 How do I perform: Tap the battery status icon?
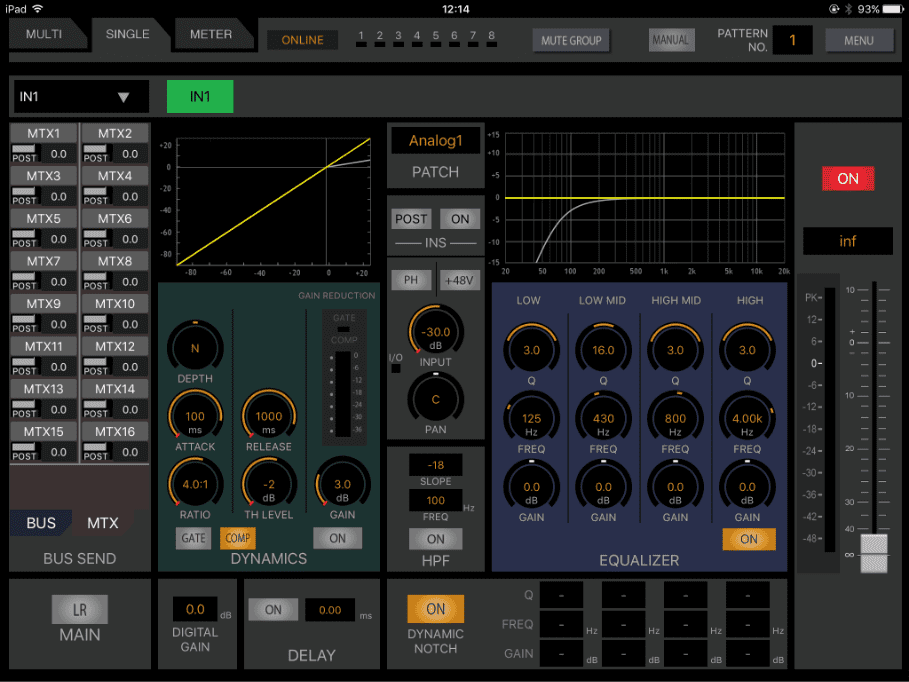(x=893, y=9)
